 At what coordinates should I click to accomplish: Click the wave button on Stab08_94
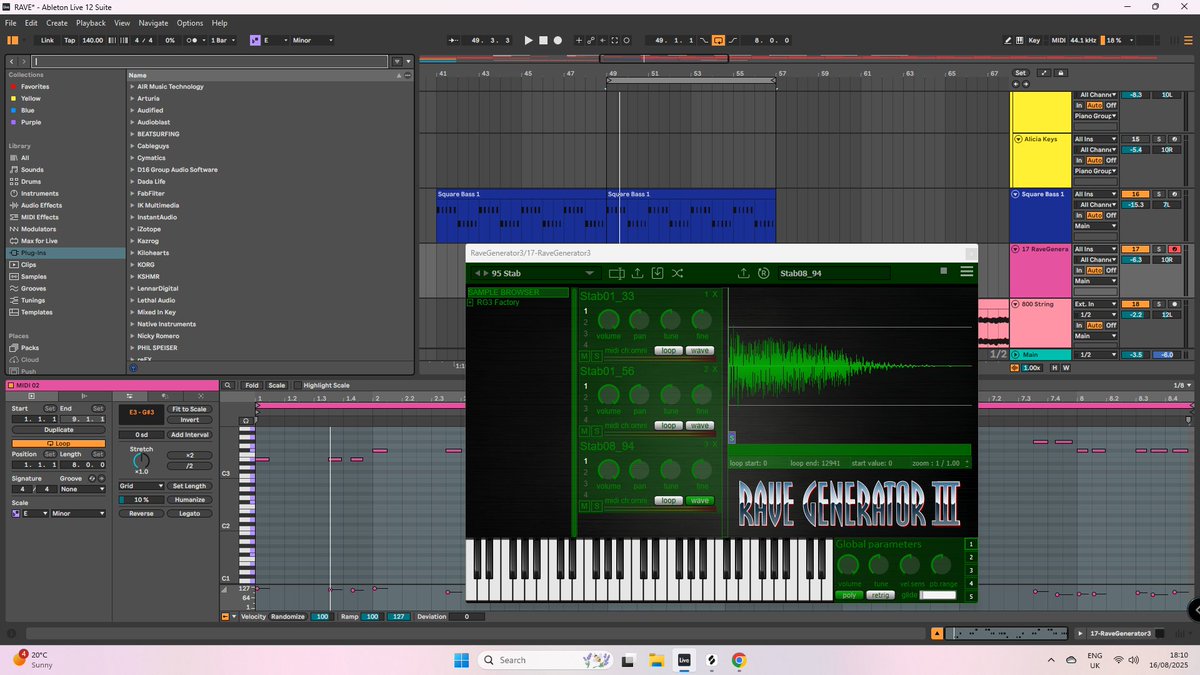pyautogui.click(x=699, y=500)
